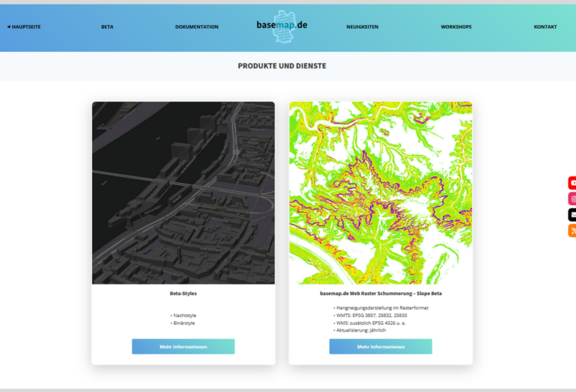
Task: Click the WMTS EPSG 3857 line
Action: 370,315
